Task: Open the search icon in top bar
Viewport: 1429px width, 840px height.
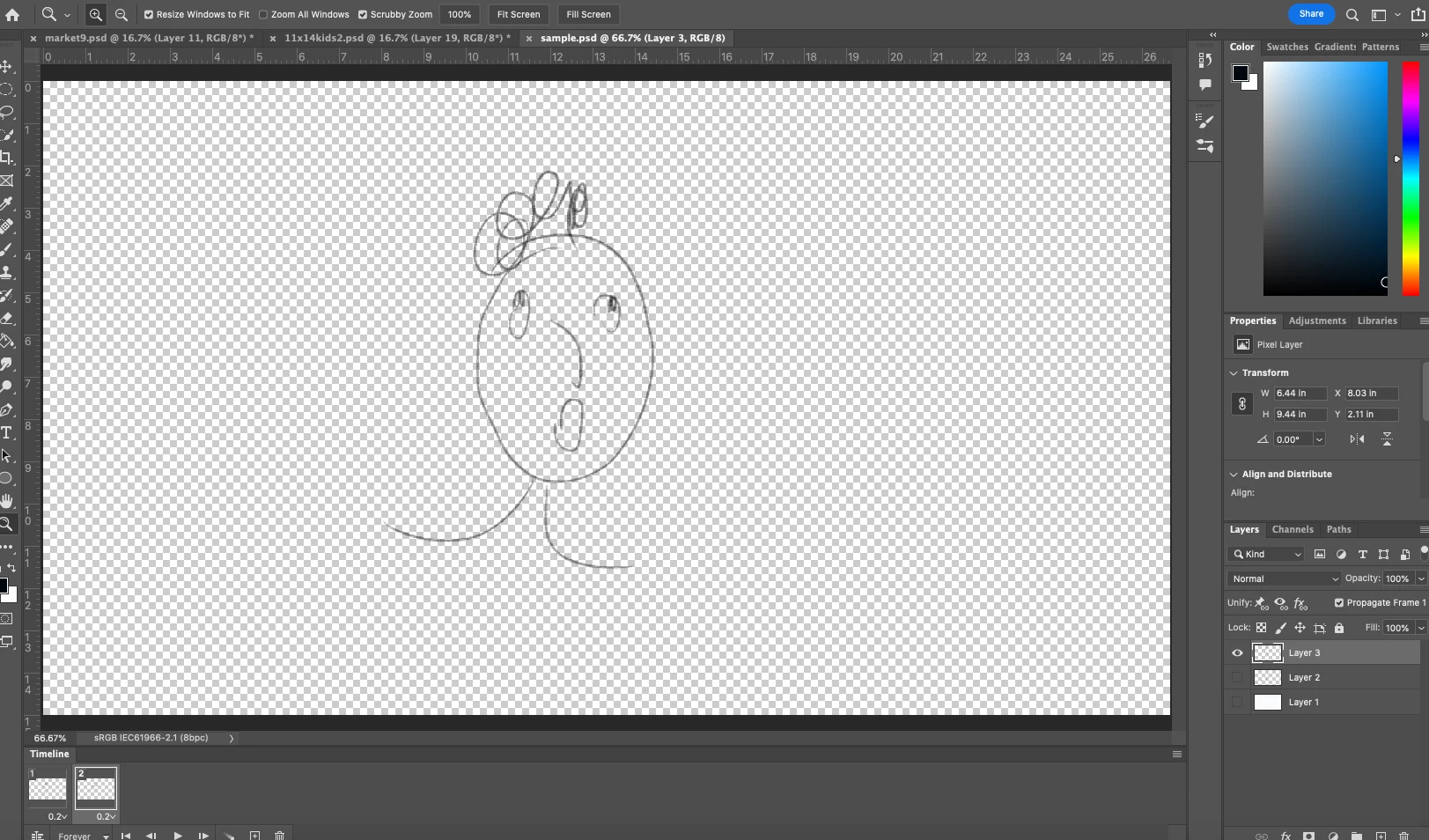Action: click(x=1352, y=14)
